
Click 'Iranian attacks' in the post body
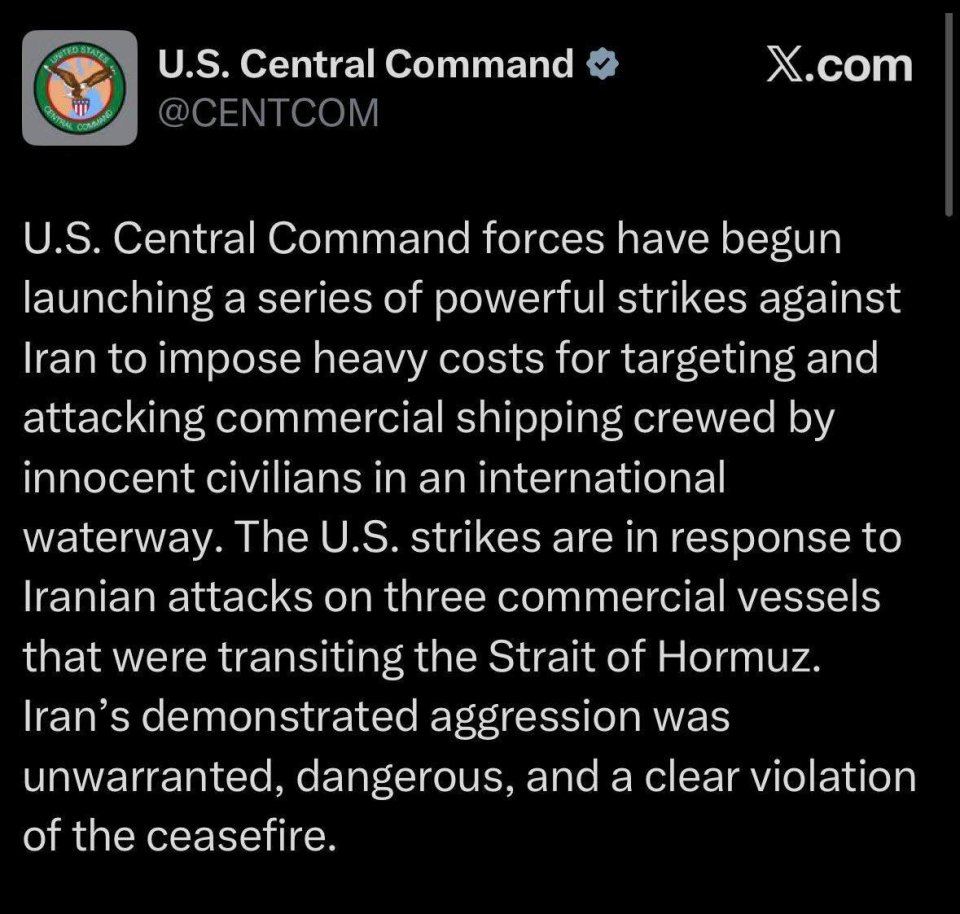[x=168, y=597]
